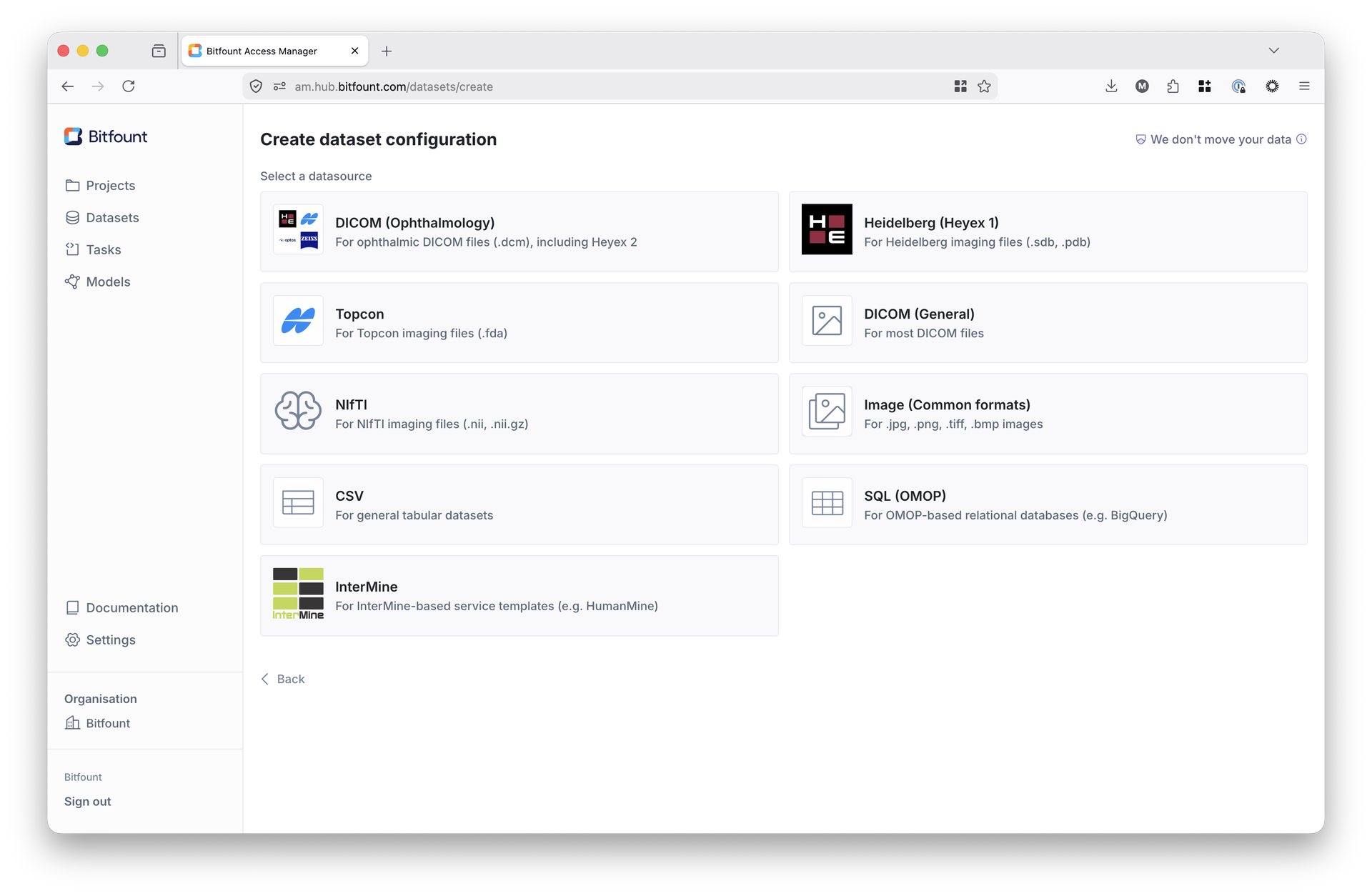Bookmark page with the star icon
Screen dimensions: 1372x896
[984, 86]
